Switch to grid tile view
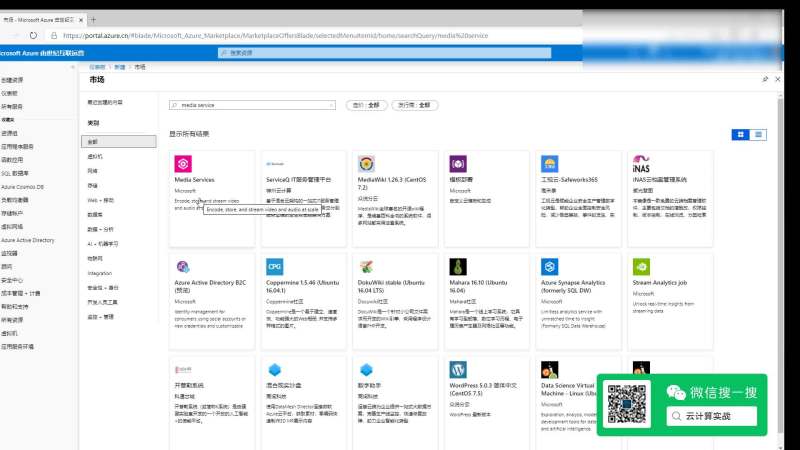The width and height of the screenshot is (800, 450). click(740, 134)
